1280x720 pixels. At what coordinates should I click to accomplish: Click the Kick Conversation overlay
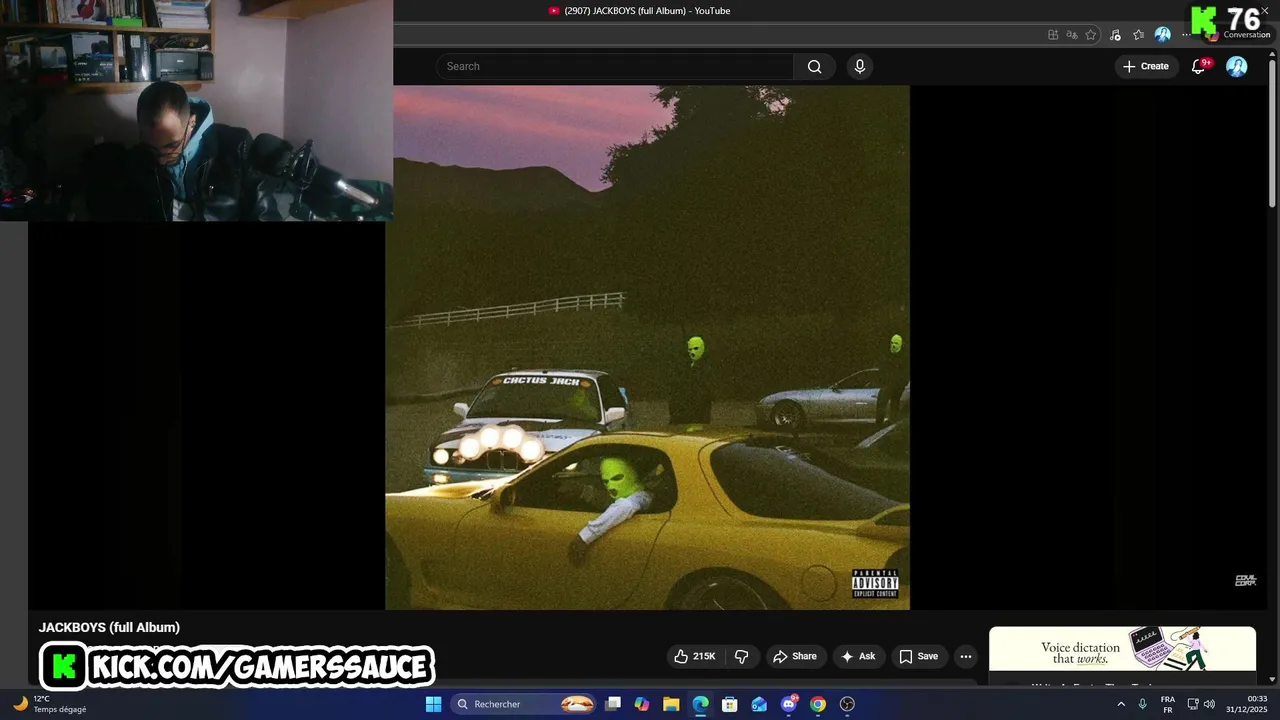coord(1232,22)
